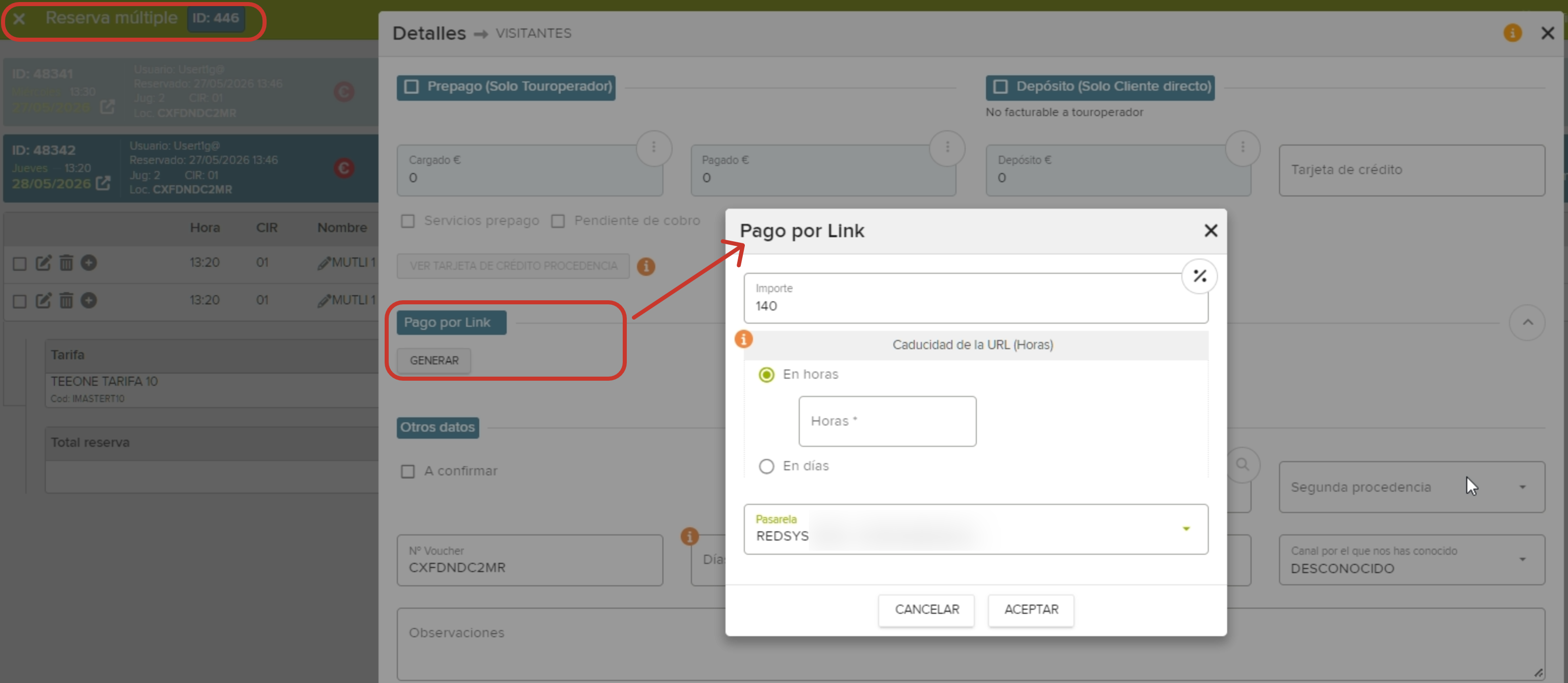Edit second 13:20 player row
Screen dimensions: 1568x683
pyautogui.click(x=43, y=301)
